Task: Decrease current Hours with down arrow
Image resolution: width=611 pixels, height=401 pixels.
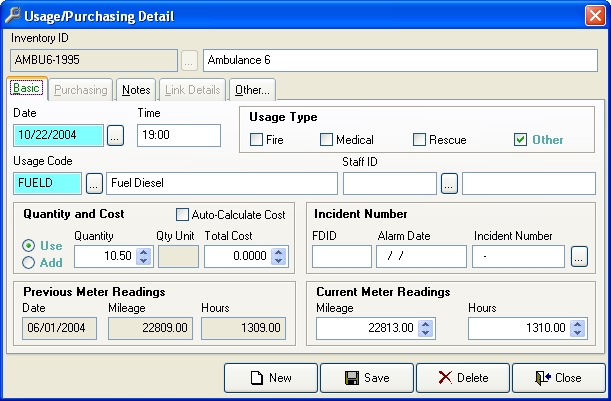Action: [x=577, y=333]
